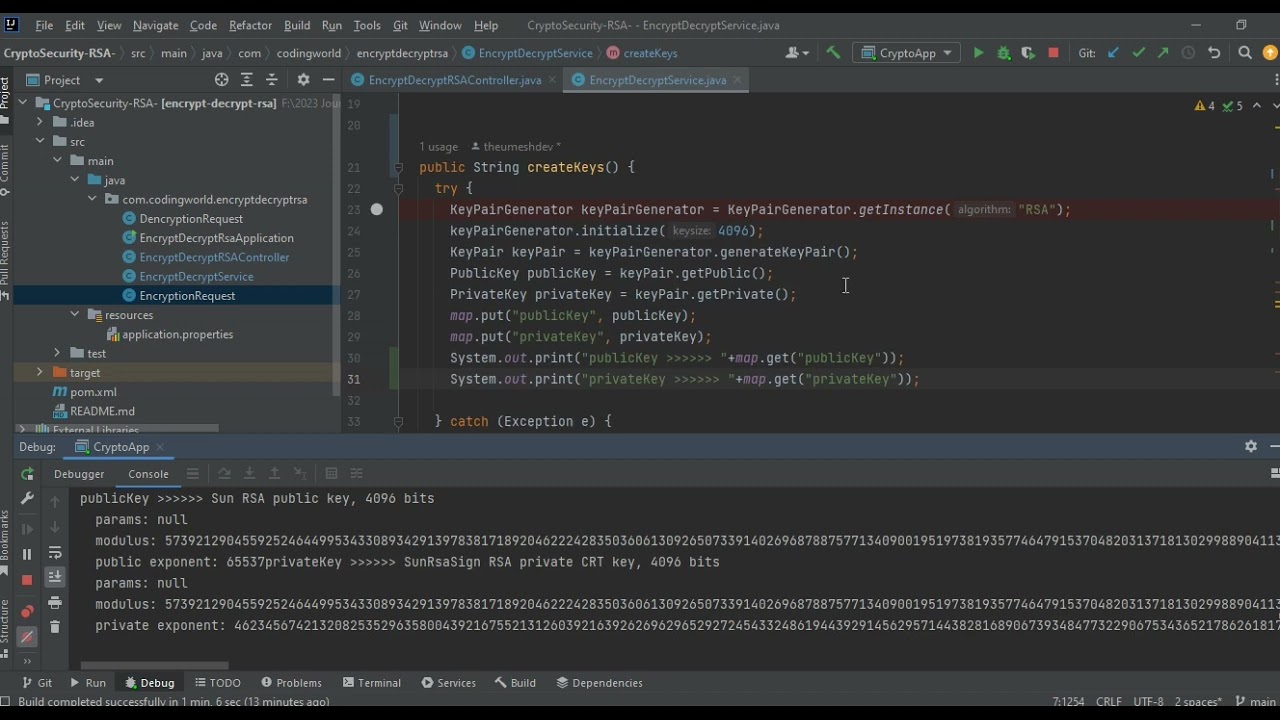Viewport: 1280px width, 720px height.
Task: Jump to next highlighted error arrow
Action: (1273, 105)
